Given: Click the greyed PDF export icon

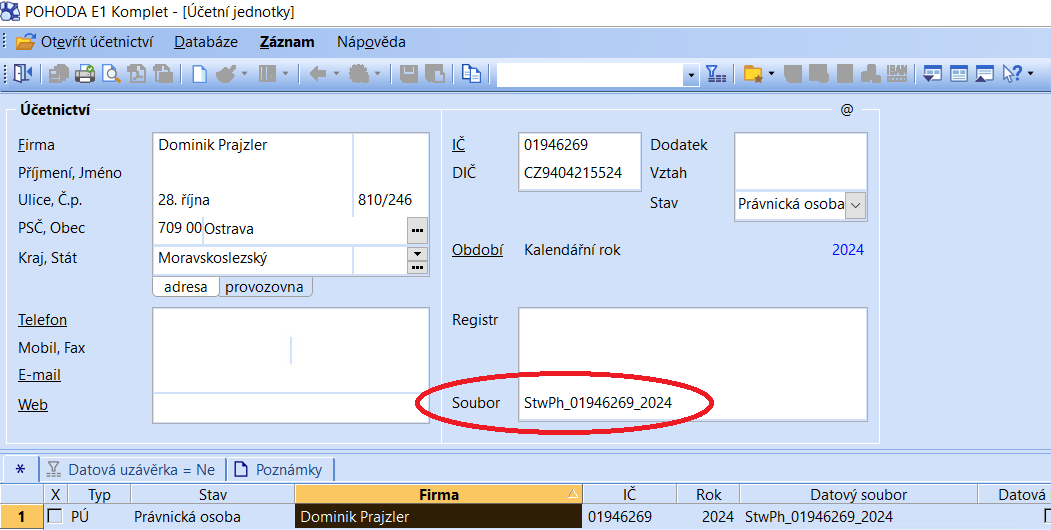Looking at the screenshot, I should click(x=137, y=73).
